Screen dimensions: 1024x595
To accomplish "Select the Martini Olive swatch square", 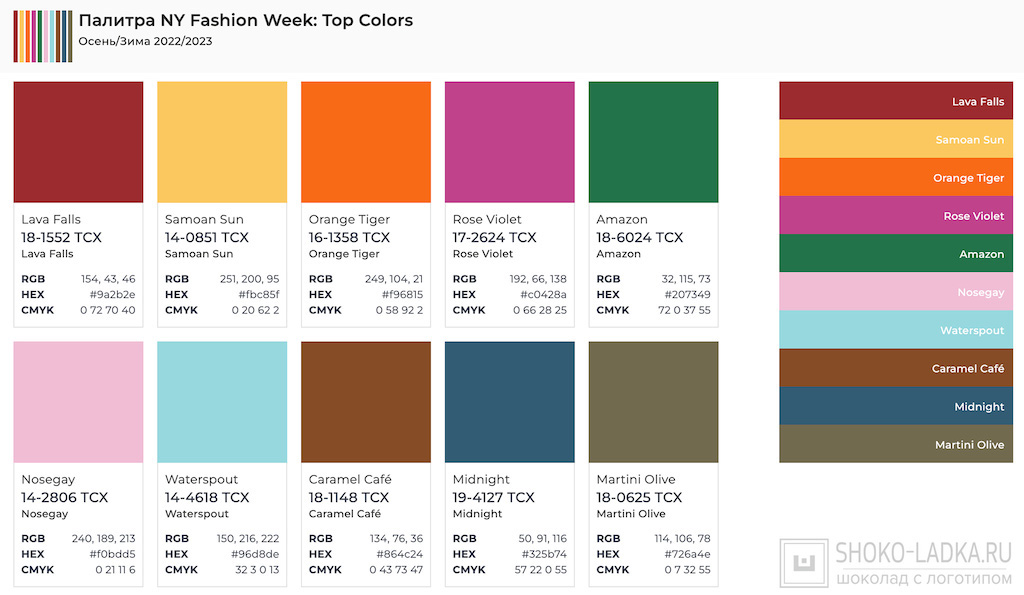I will [x=654, y=402].
